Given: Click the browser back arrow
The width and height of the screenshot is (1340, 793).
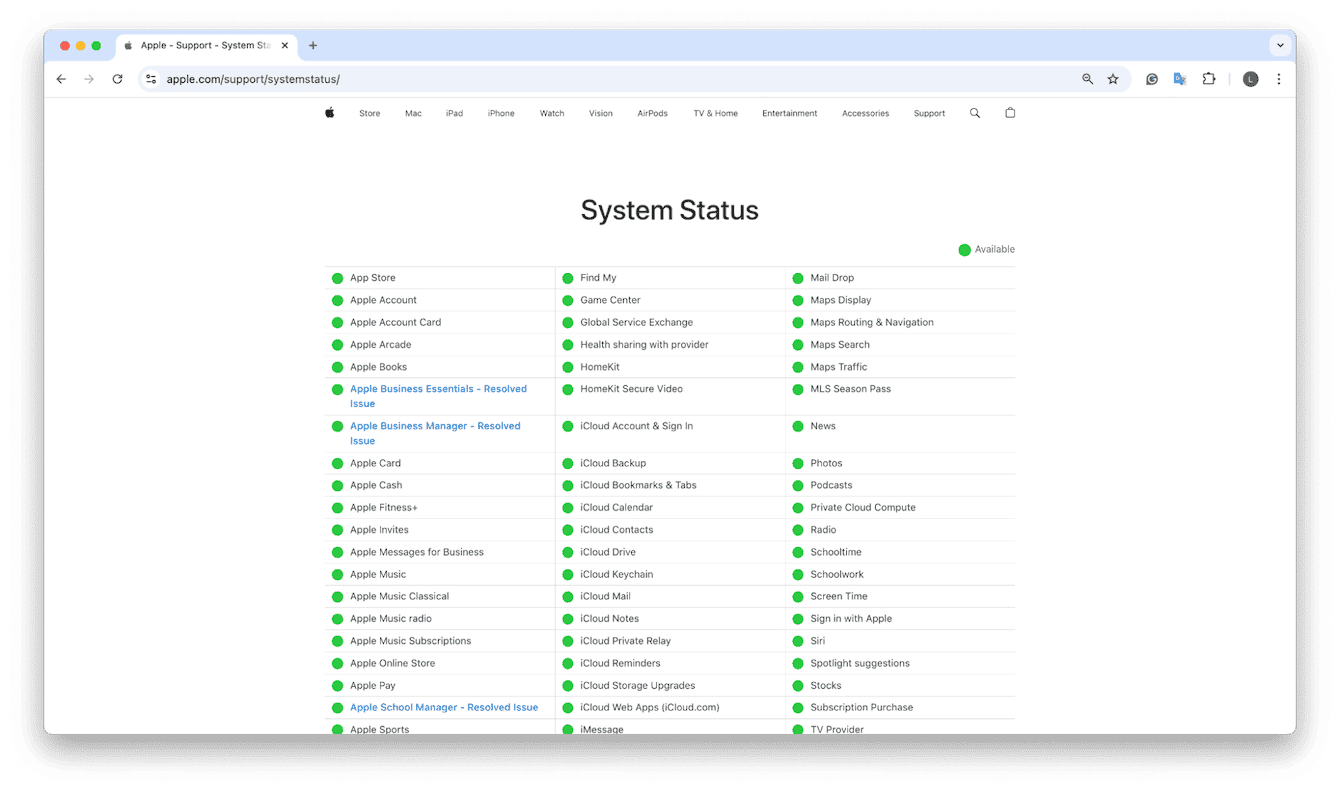Looking at the screenshot, I should [61, 78].
